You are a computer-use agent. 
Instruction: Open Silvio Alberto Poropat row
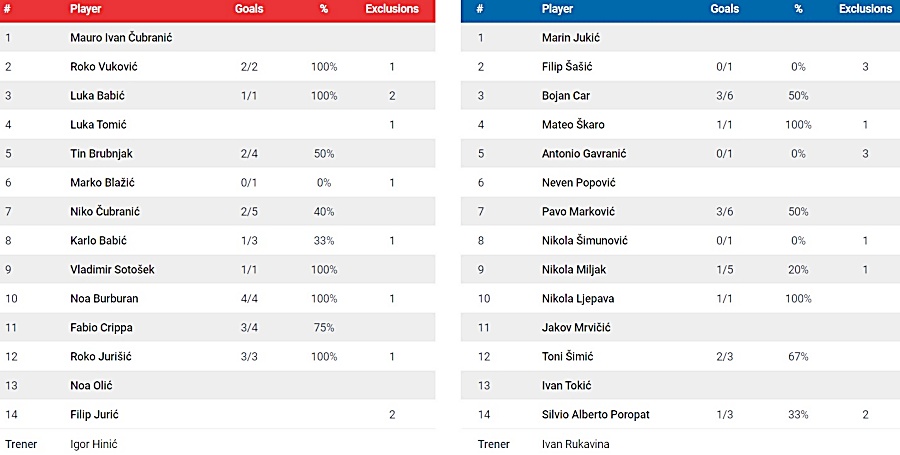pos(680,414)
